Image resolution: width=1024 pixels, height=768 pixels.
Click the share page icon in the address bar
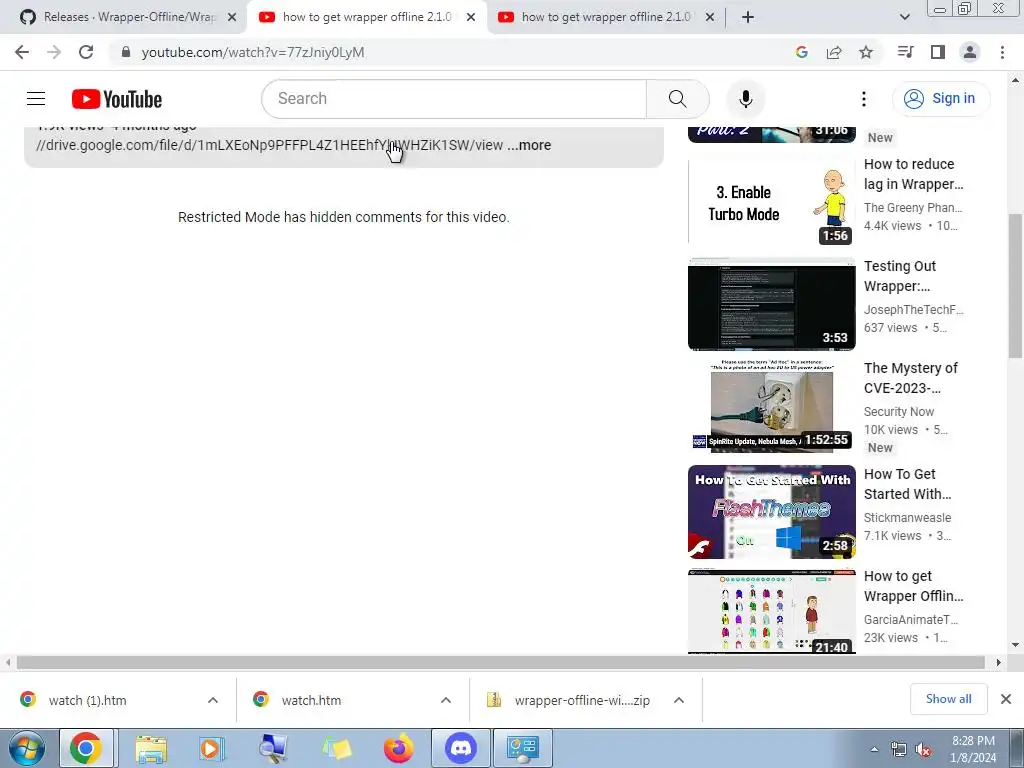pos(834,52)
